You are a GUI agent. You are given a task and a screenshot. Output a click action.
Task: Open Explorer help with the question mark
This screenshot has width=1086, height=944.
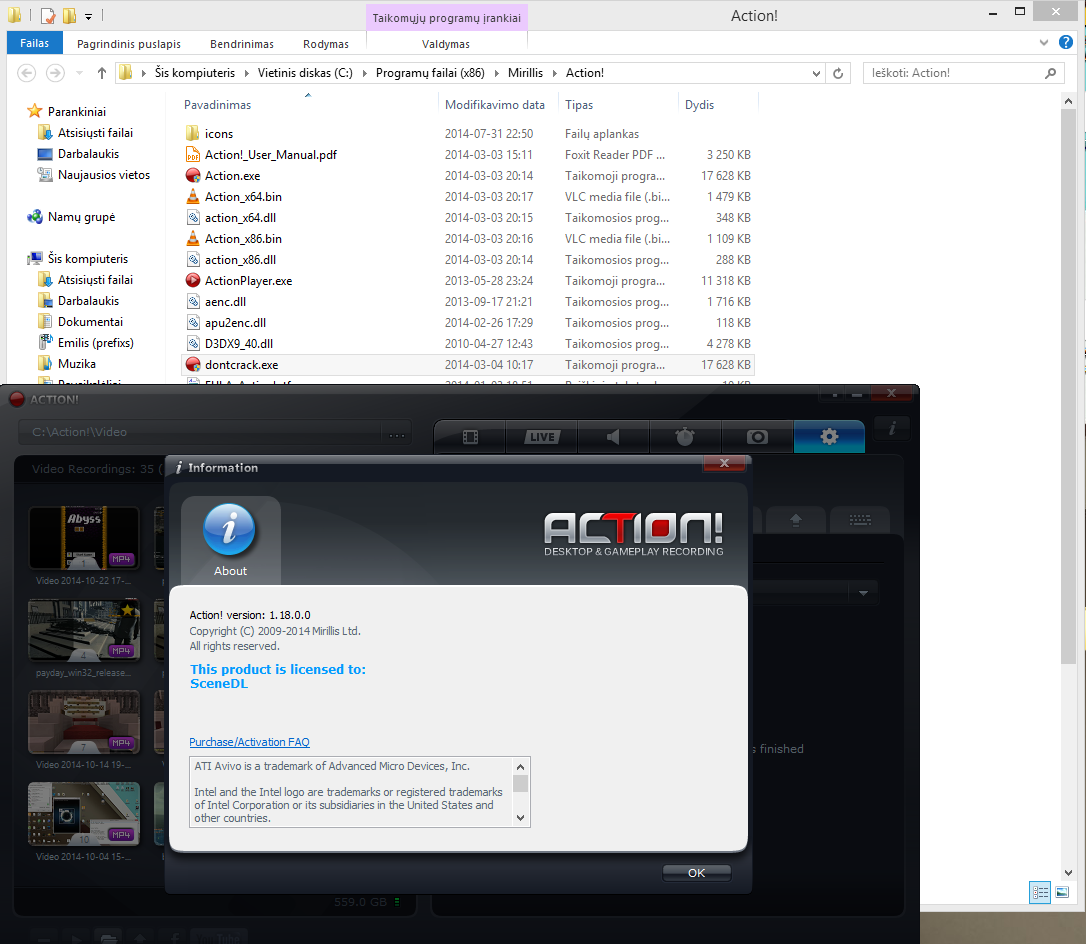coord(1066,42)
